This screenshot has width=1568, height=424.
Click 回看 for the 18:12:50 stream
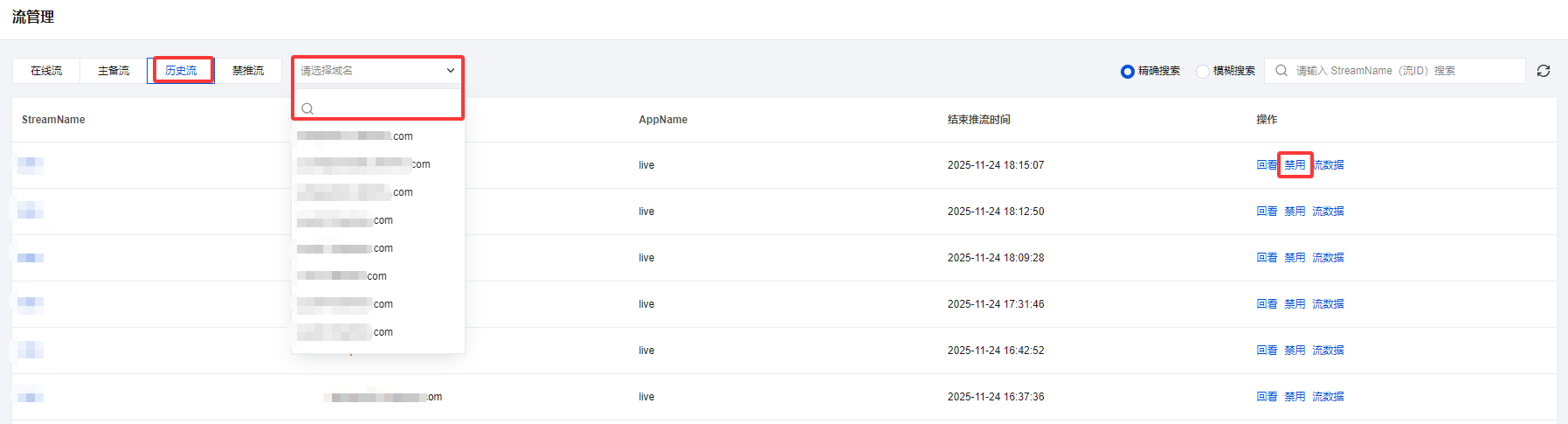pyautogui.click(x=1267, y=212)
